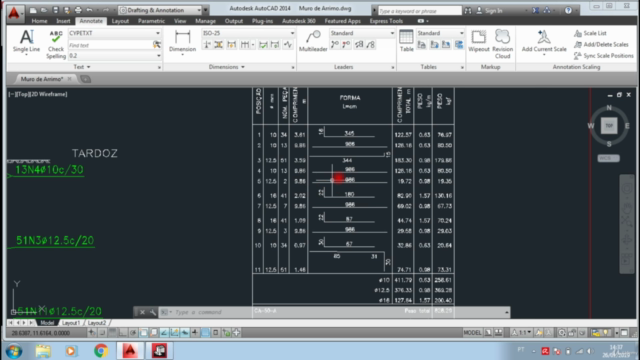Click the Autodesk Exchange X icon

coord(536,11)
